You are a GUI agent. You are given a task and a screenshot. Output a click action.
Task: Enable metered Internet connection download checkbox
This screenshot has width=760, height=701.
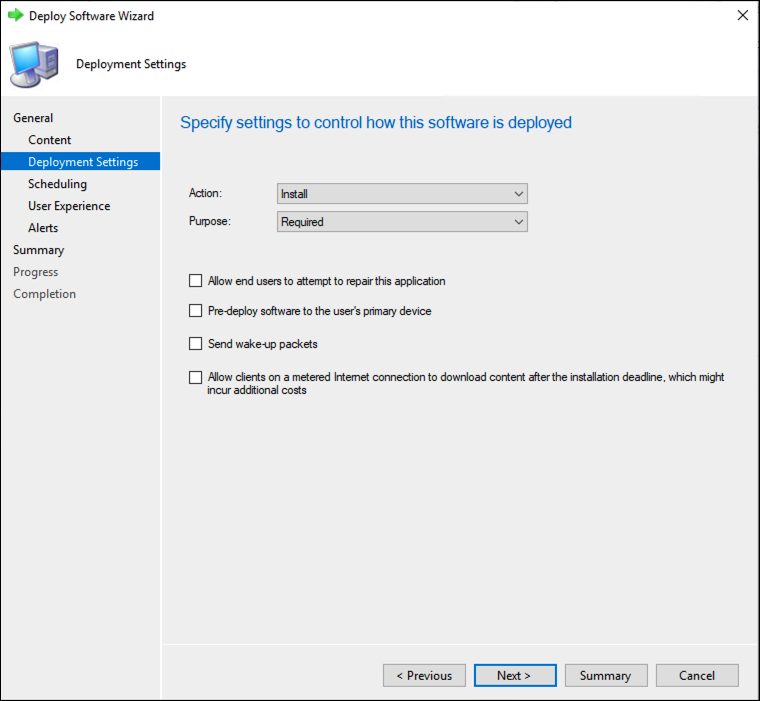coord(195,377)
